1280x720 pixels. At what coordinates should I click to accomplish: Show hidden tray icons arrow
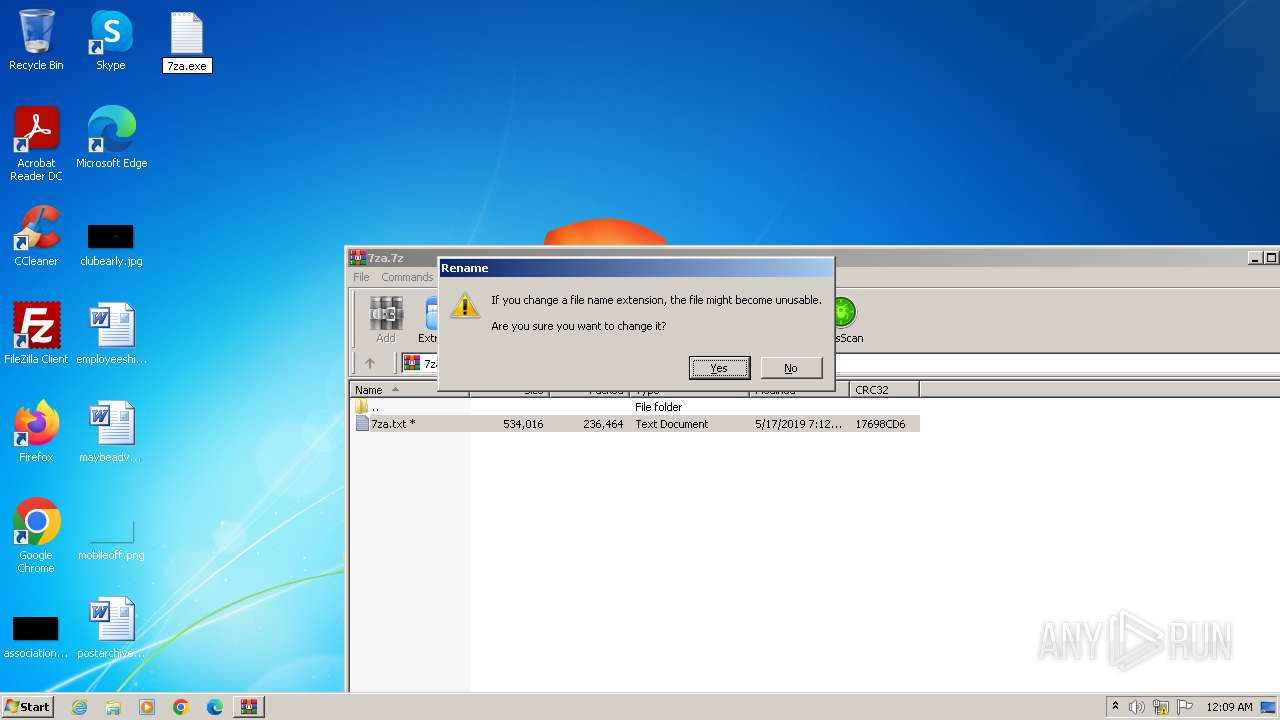pos(1115,707)
